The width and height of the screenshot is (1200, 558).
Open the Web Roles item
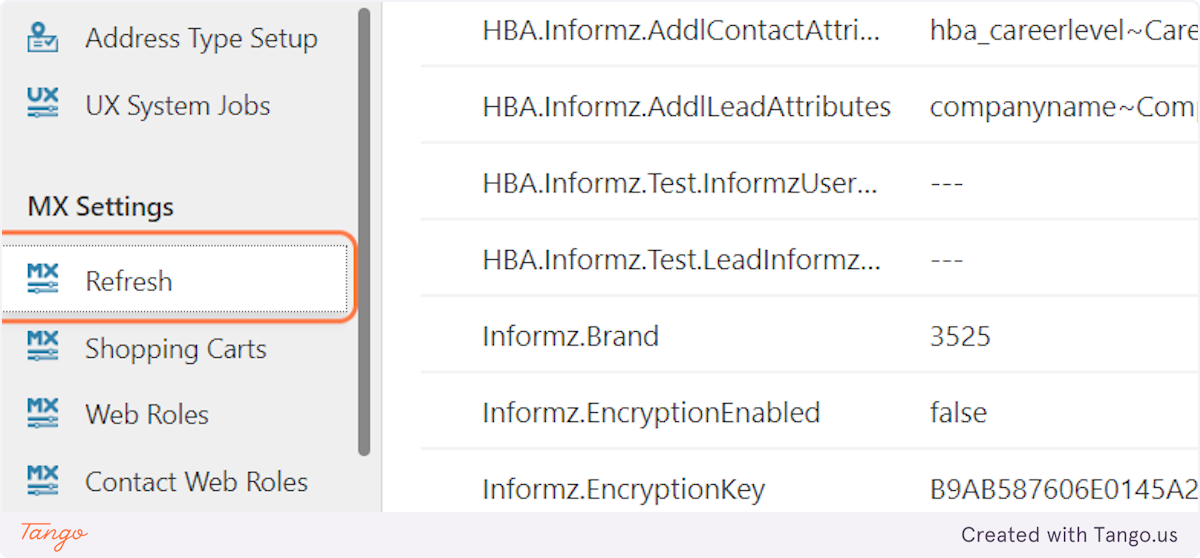pyautogui.click(x=147, y=415)
